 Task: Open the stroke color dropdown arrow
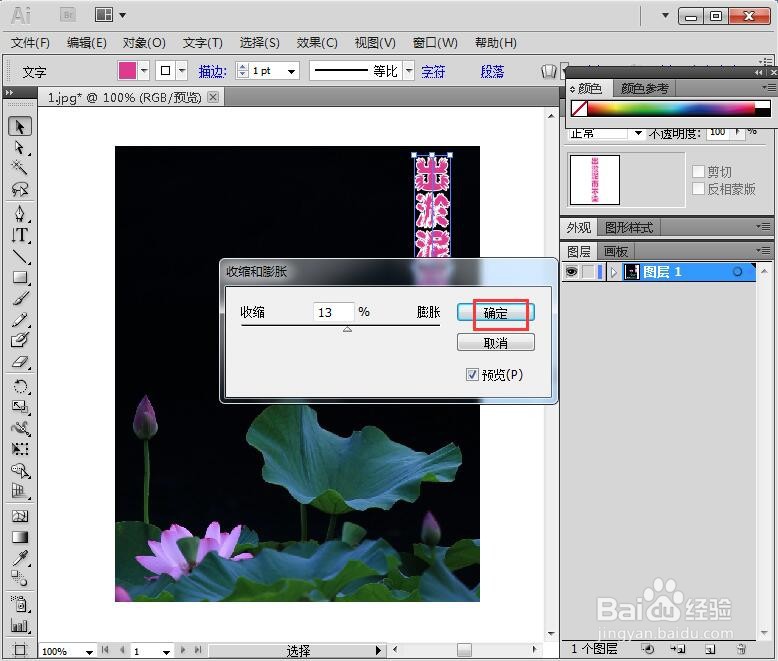coord(182,70)
